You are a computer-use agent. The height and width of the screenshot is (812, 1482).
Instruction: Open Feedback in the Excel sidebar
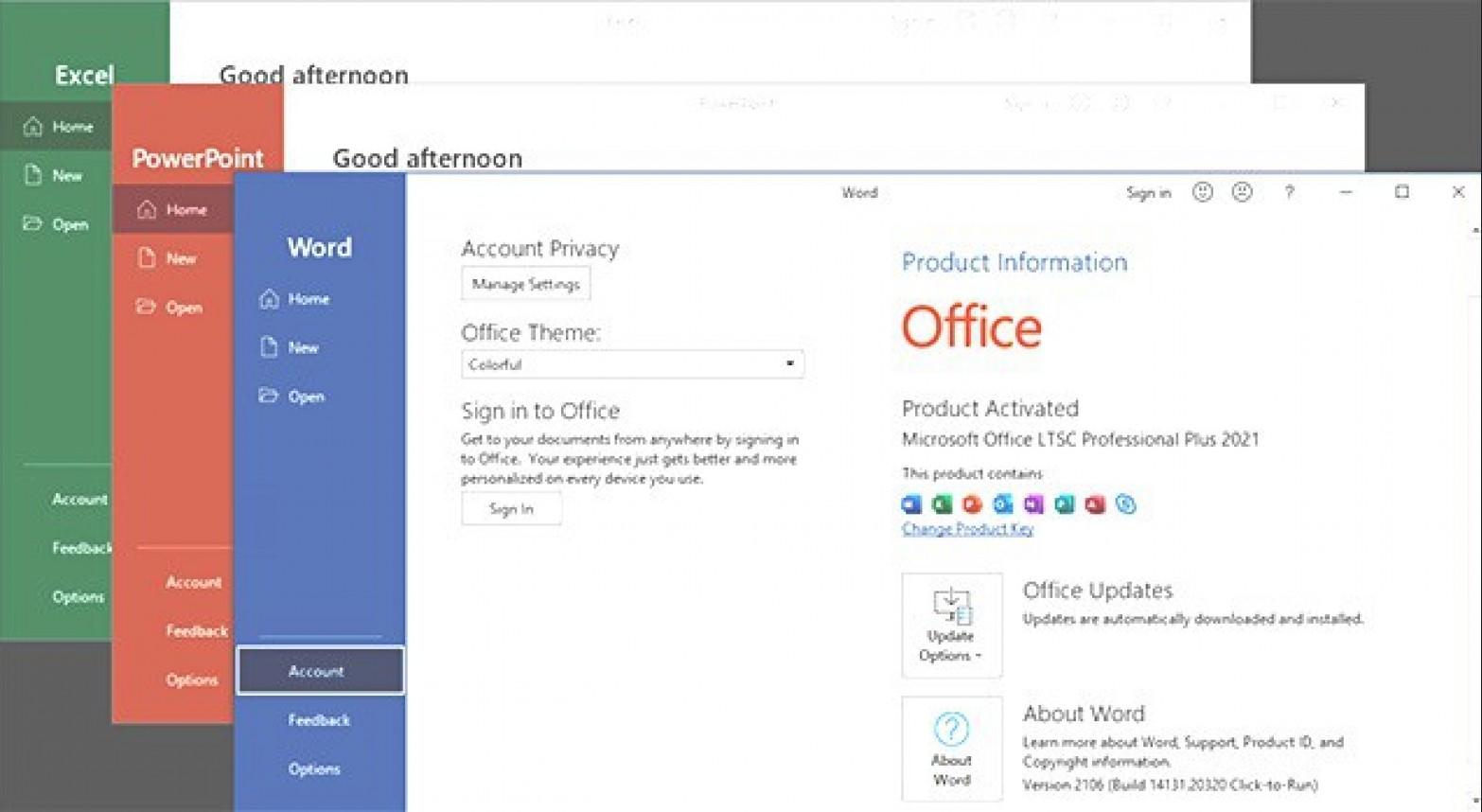tap(81, 548)
